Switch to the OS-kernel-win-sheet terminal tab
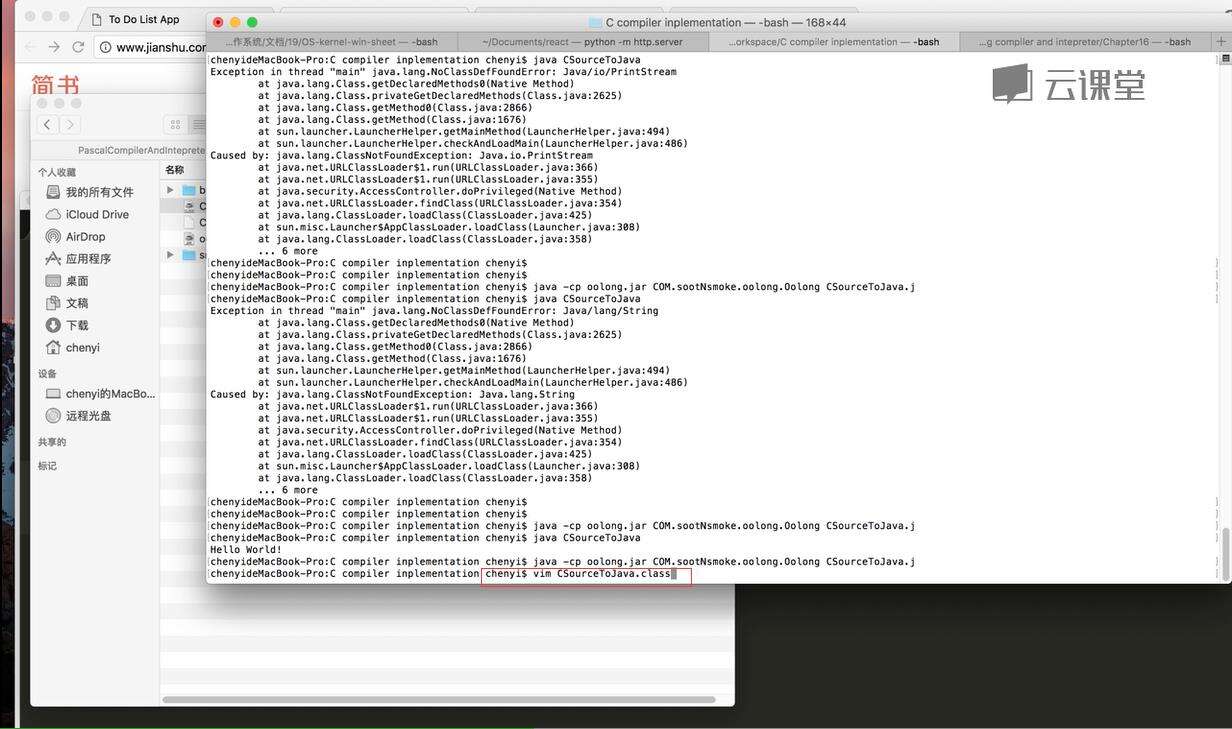The height and width of the screenshot is (729, 1232). [x=331, y=42]
